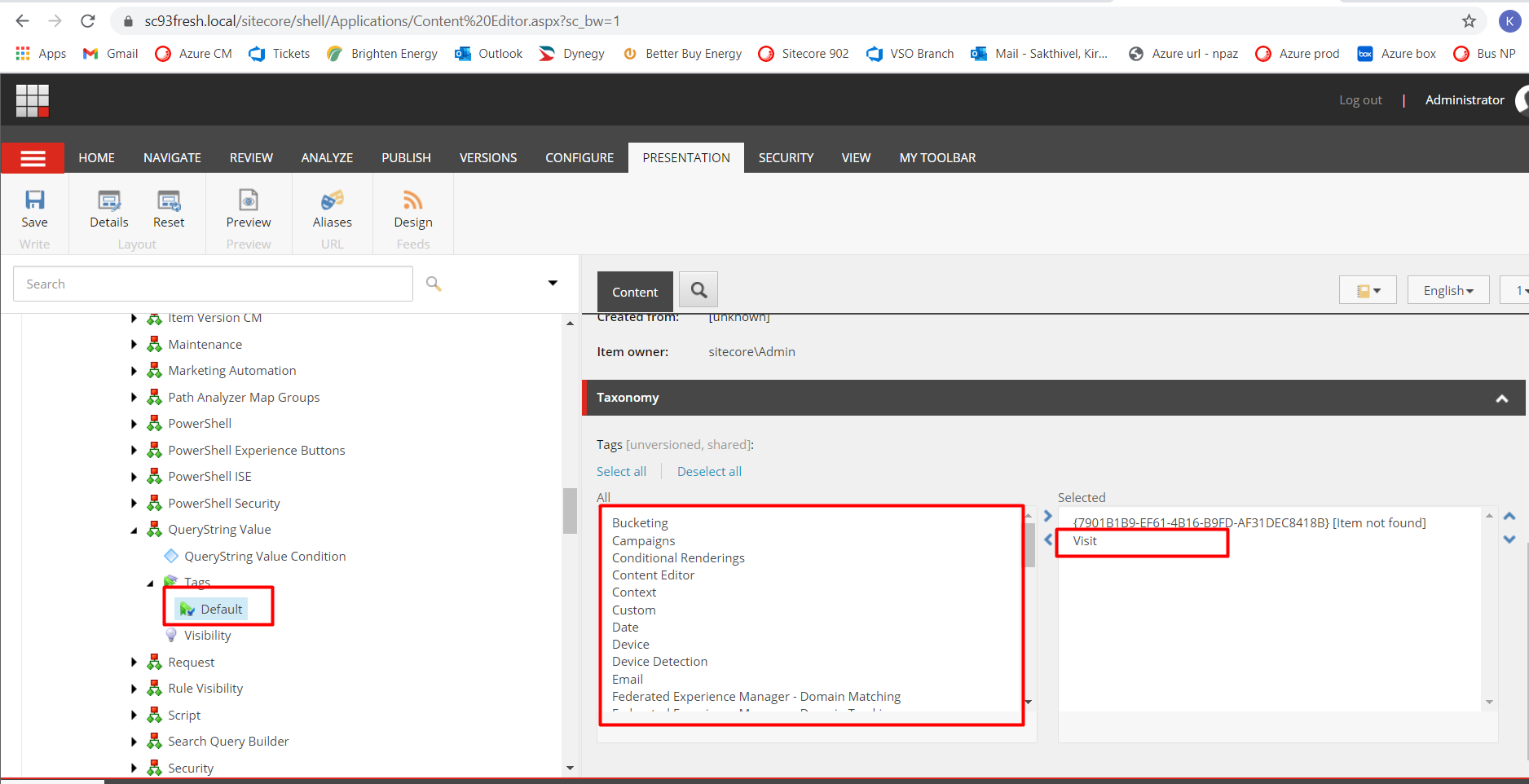Click in the tree Search field
1529x784 pixels.
coord(213,284)
